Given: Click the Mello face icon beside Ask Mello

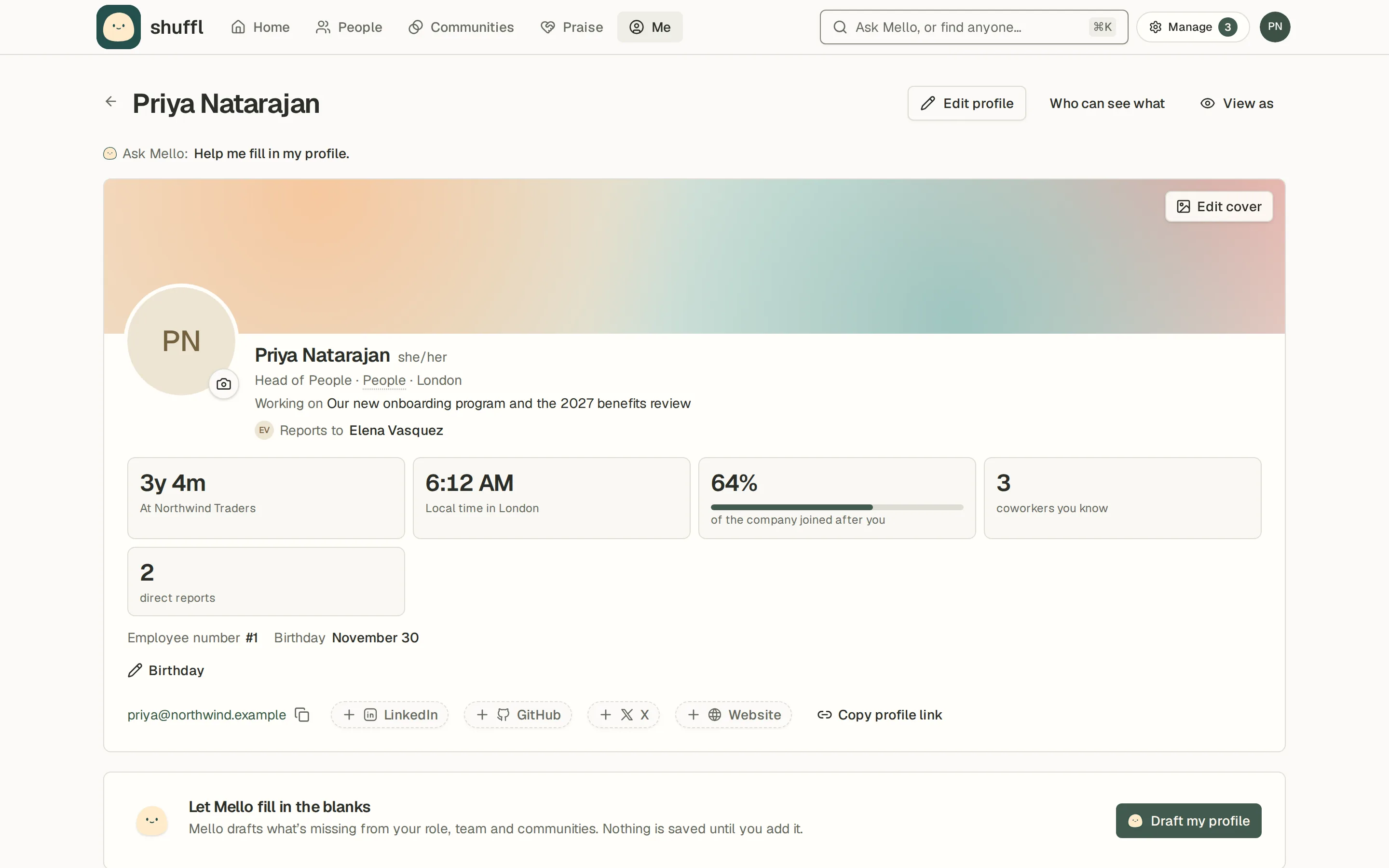Looking at the screenshot, I should 109,154.
